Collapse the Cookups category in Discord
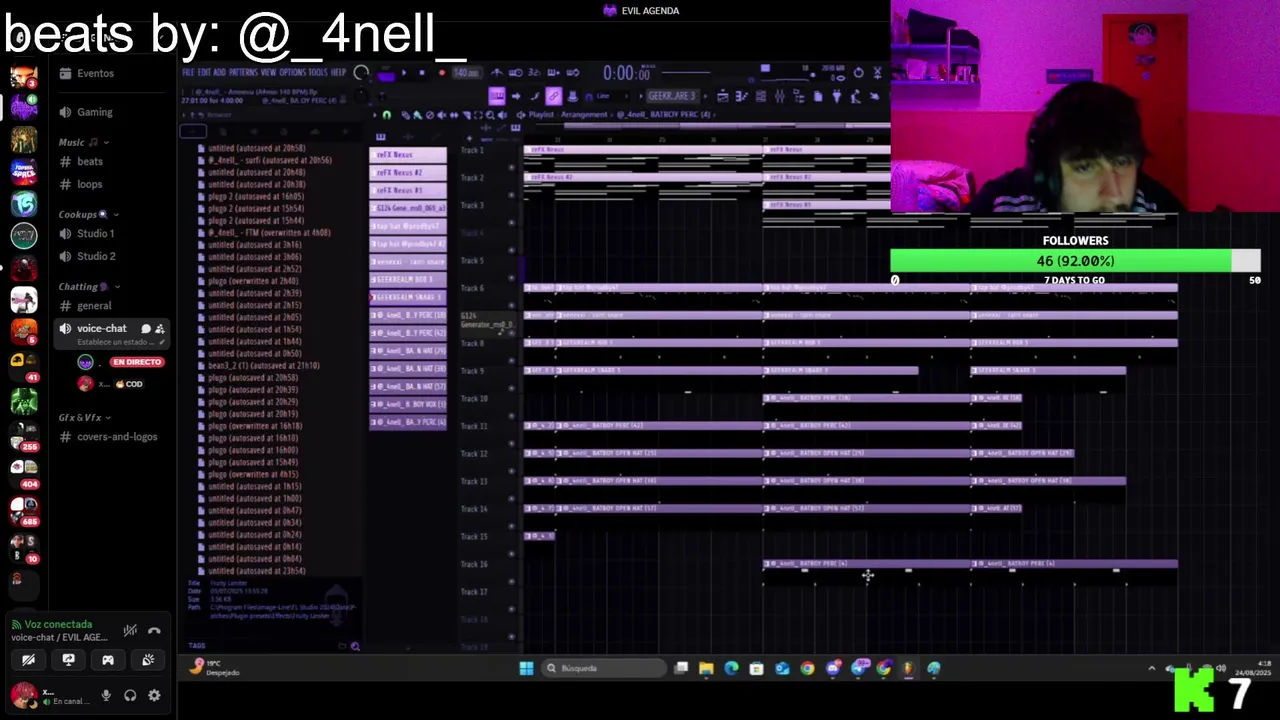This screenshot has width=1280, height=720. (87, 214)
